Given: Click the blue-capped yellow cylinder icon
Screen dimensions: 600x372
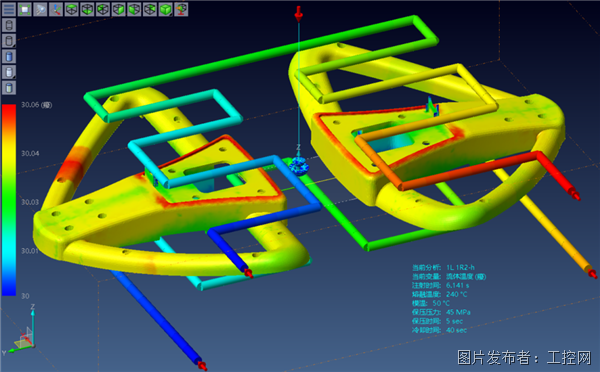Looking at the screenshot, I should [9, 88].
